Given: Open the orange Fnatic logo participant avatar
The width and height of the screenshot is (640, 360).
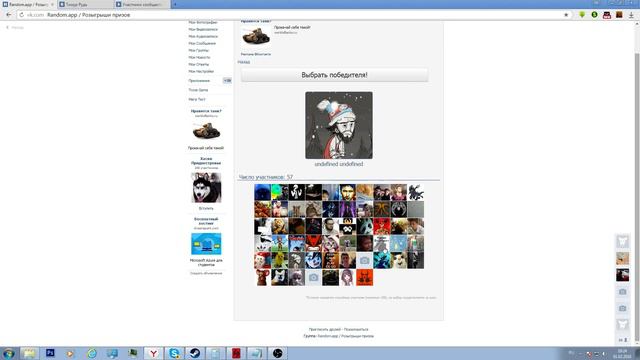Looking at the screenshot, I should tap(382, 209).
